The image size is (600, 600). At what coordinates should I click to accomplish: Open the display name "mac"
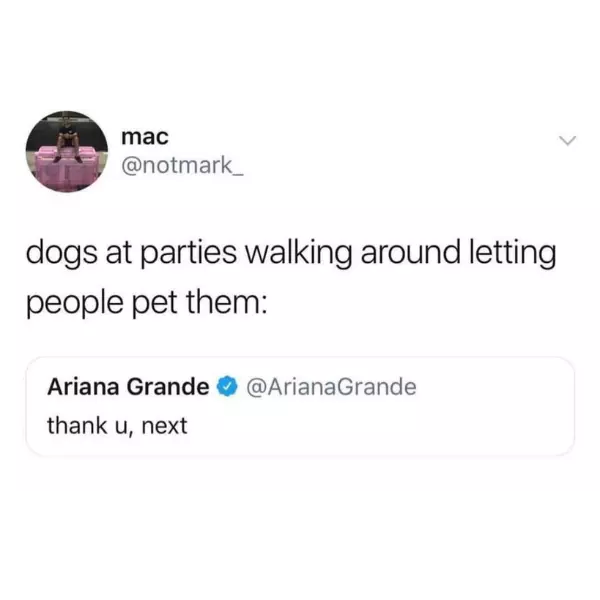tap(145, 137)
